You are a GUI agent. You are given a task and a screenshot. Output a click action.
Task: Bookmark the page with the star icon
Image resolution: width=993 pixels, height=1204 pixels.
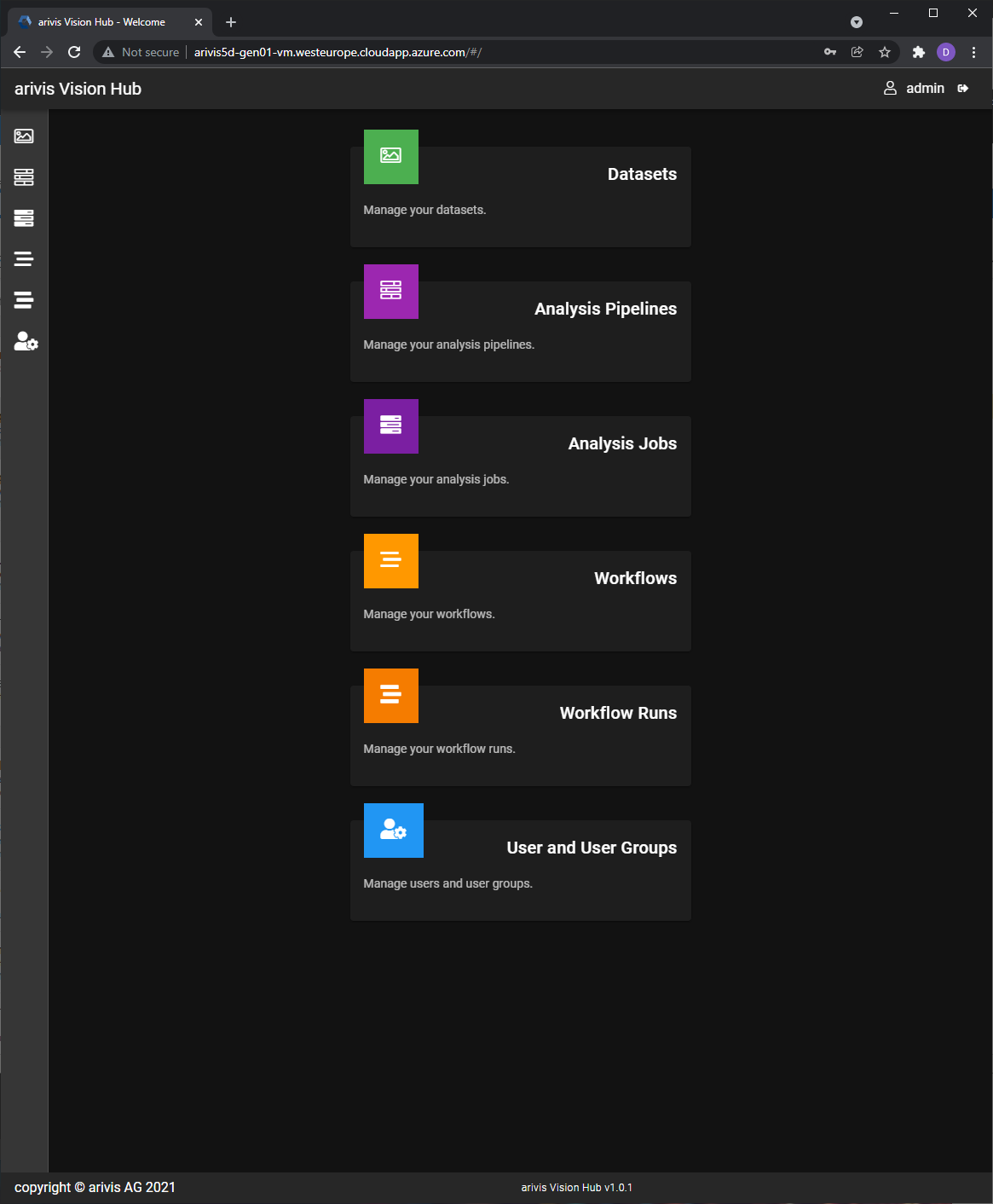tap(884, 52)
